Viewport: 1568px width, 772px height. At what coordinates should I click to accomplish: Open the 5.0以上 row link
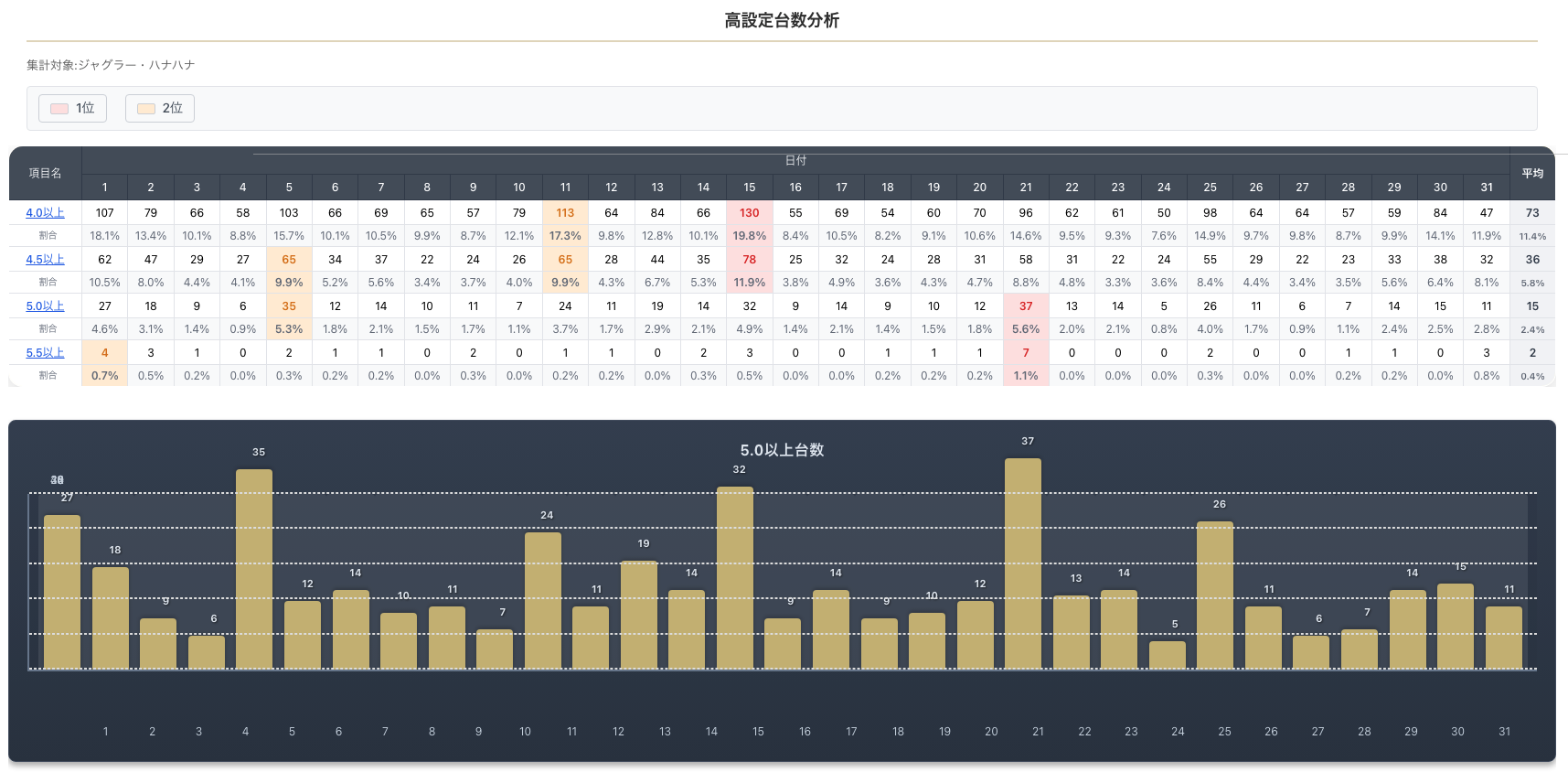45,306
